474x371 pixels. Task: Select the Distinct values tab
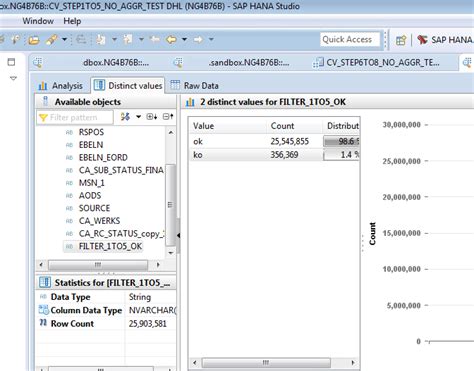point(128,86)
